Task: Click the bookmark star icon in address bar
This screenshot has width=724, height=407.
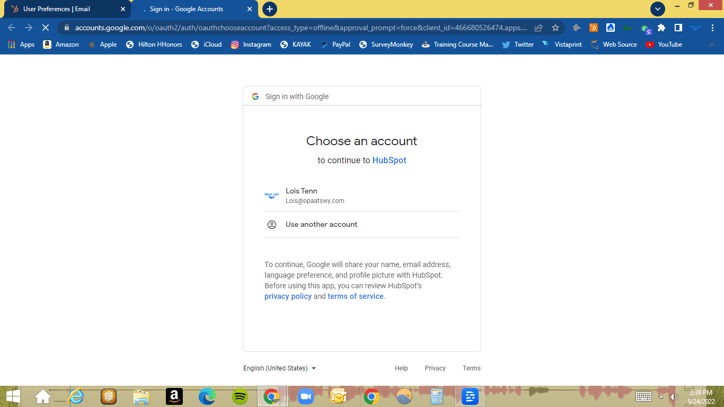Action: click(555, 28)
